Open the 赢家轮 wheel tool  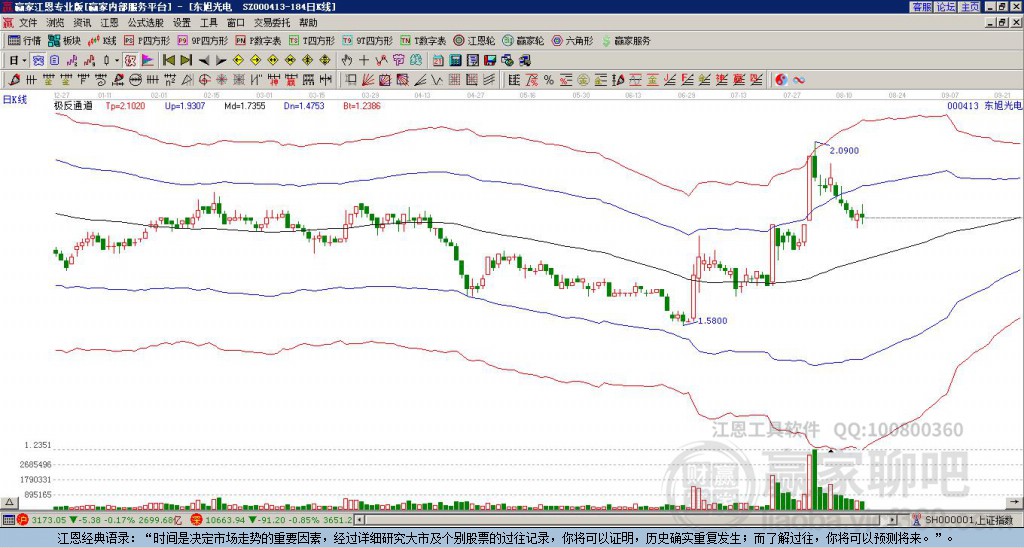click(523, 40)
